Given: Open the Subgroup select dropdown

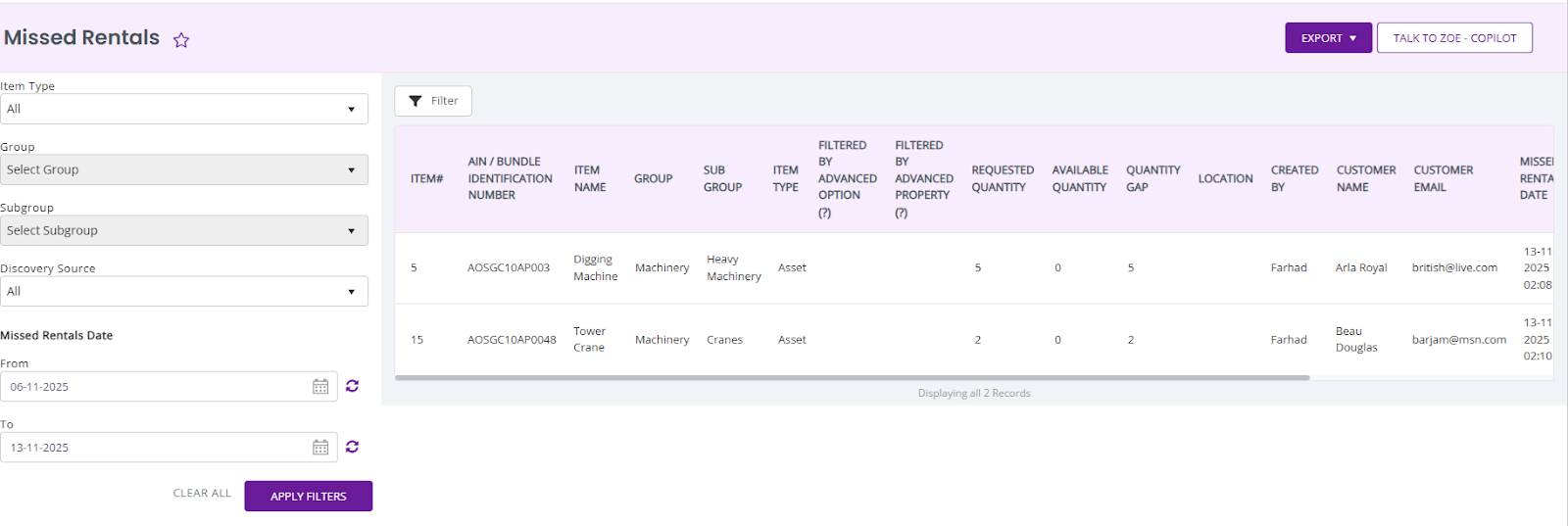Looking at the screenshot, I should pyautogui.click(x=184, y=230).
